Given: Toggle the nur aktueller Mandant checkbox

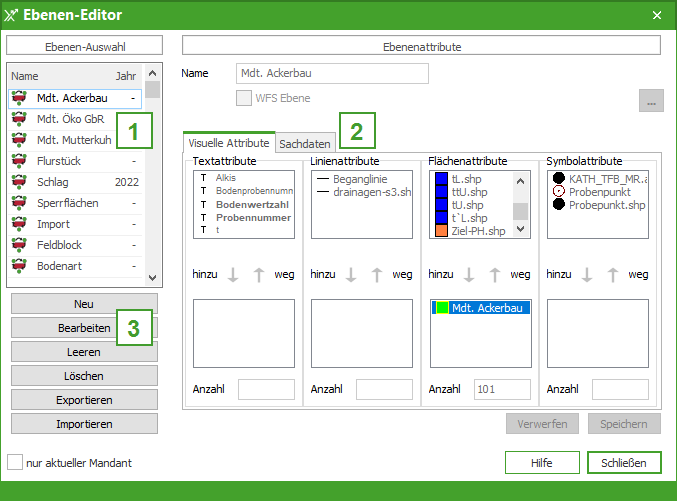Looking at the screenshot, I should pos(15,463).
